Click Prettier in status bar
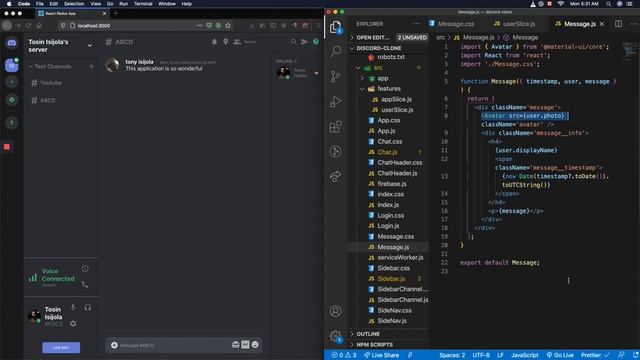Viewport: 640px width, 360px height. [595, 355]
